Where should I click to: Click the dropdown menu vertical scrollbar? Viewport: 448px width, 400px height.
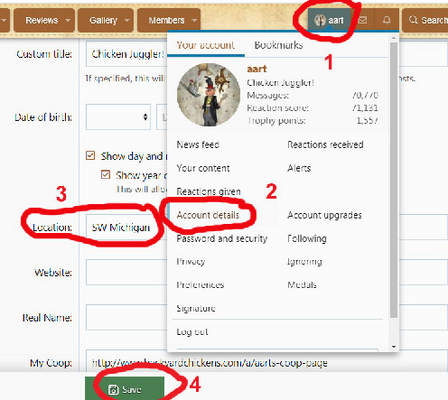tap(394, 180)
